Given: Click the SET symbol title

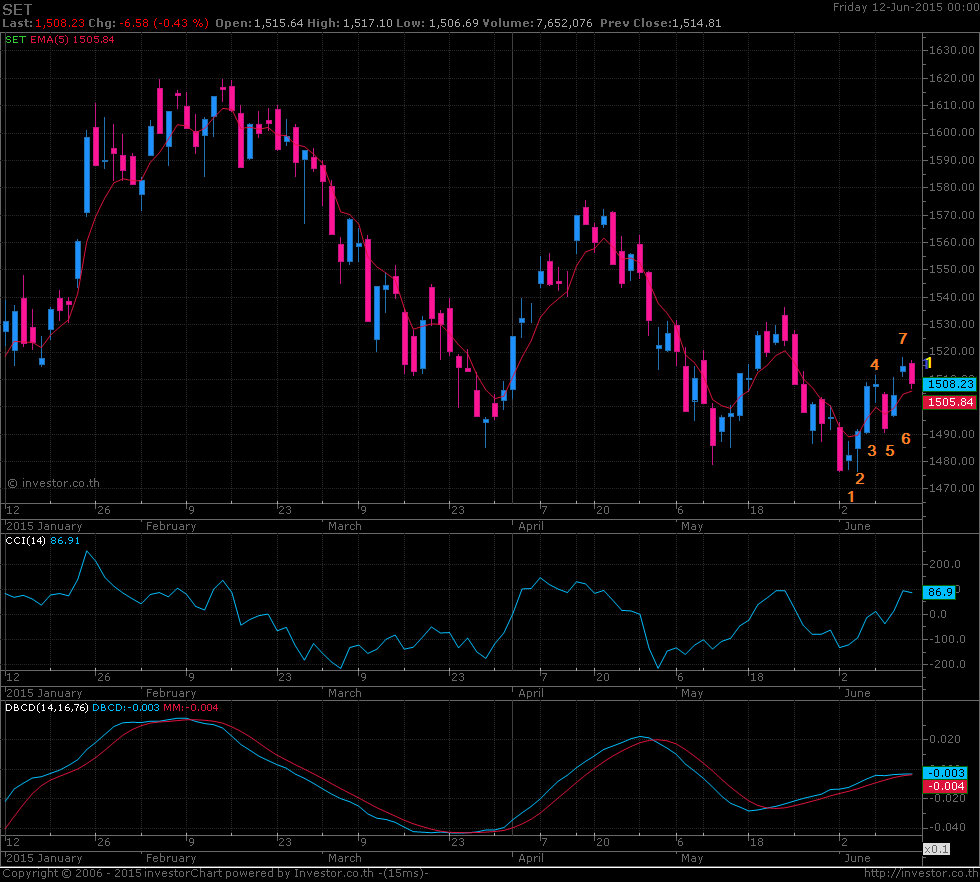Looking at the screenshot, I should coord(18,8).
